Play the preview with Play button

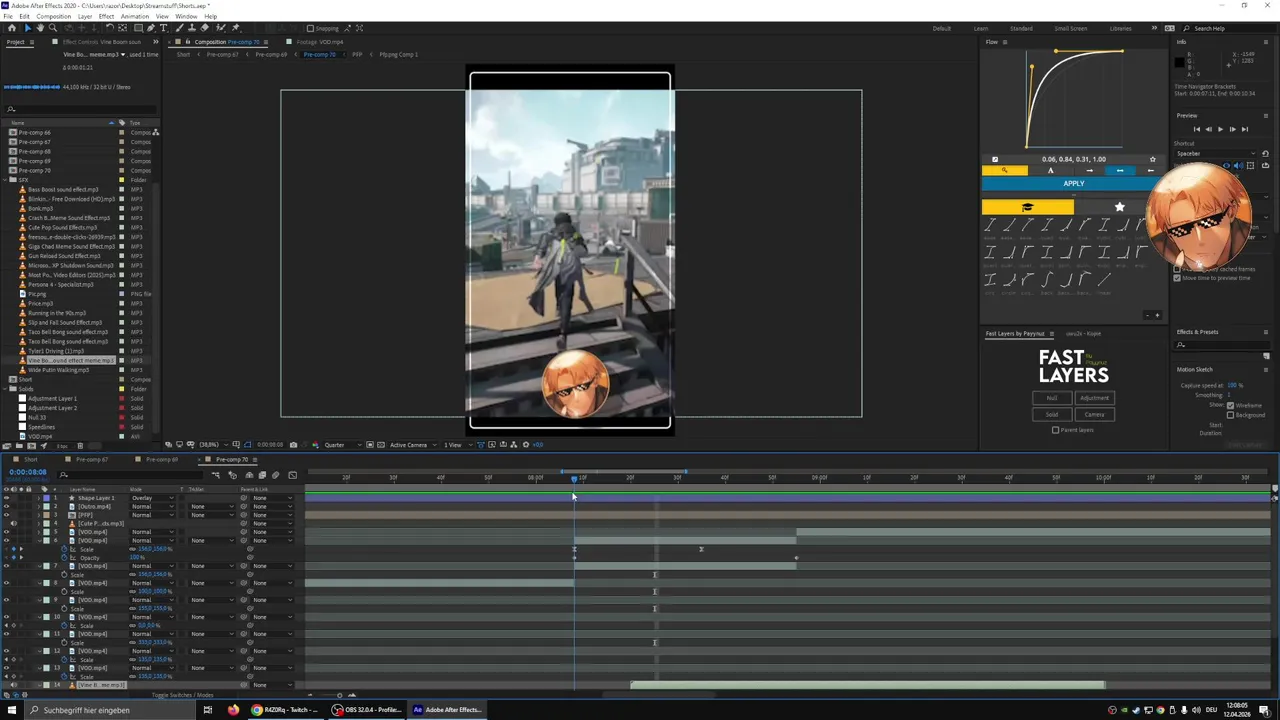(x=1220, y=129)
